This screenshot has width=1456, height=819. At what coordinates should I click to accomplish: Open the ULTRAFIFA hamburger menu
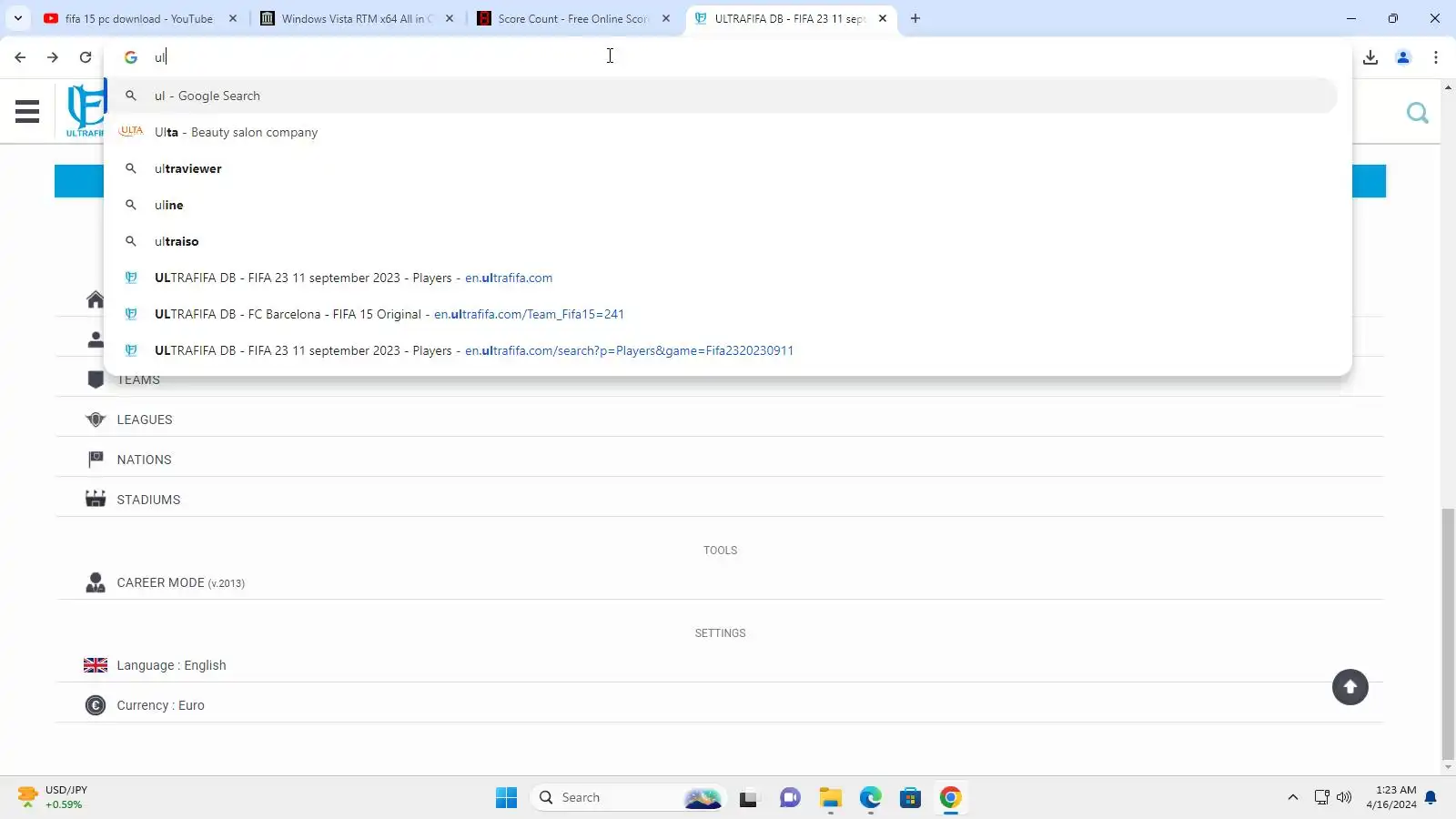(27, 112)
